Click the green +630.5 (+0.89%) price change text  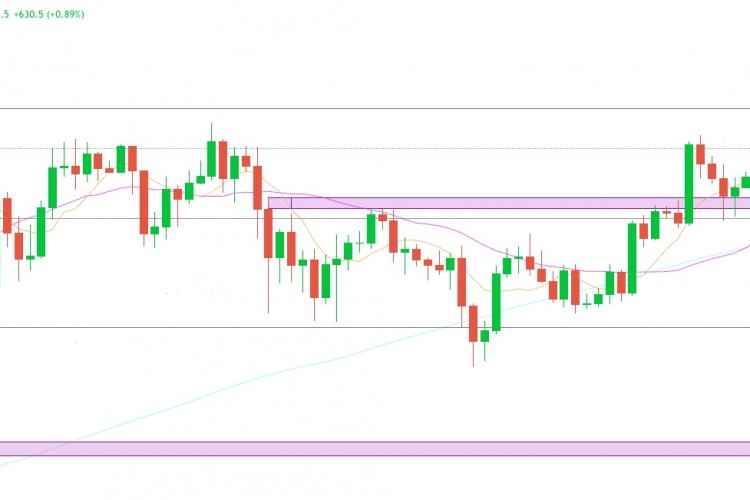(50, 14)
